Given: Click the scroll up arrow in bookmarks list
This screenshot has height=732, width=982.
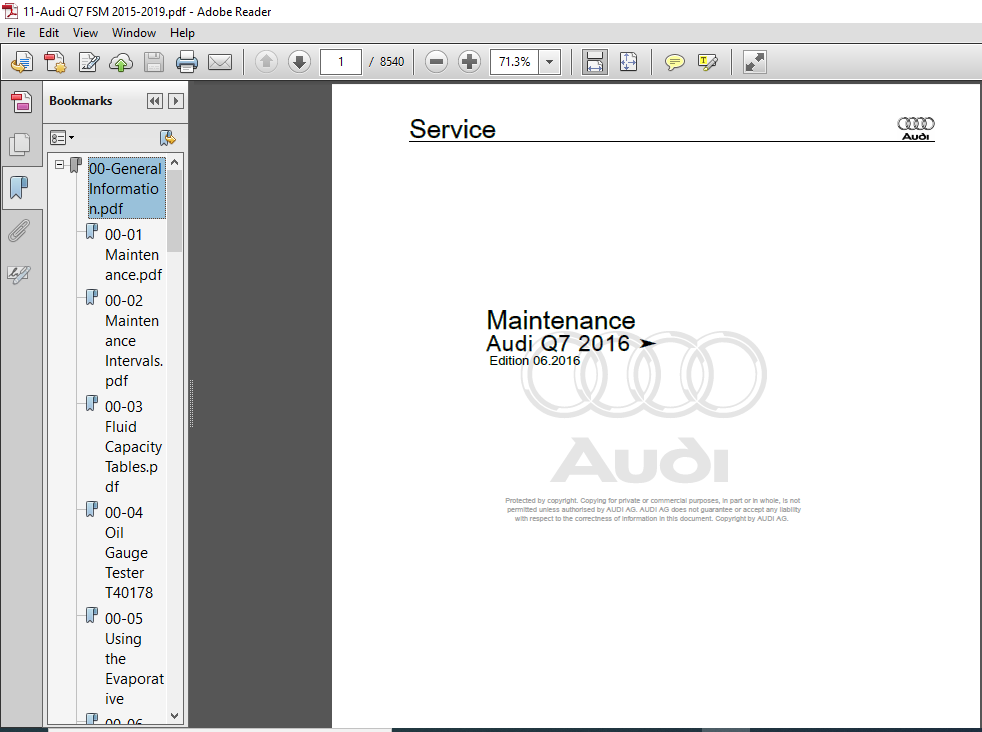Looking at the screenshot, I should [175, 163].
